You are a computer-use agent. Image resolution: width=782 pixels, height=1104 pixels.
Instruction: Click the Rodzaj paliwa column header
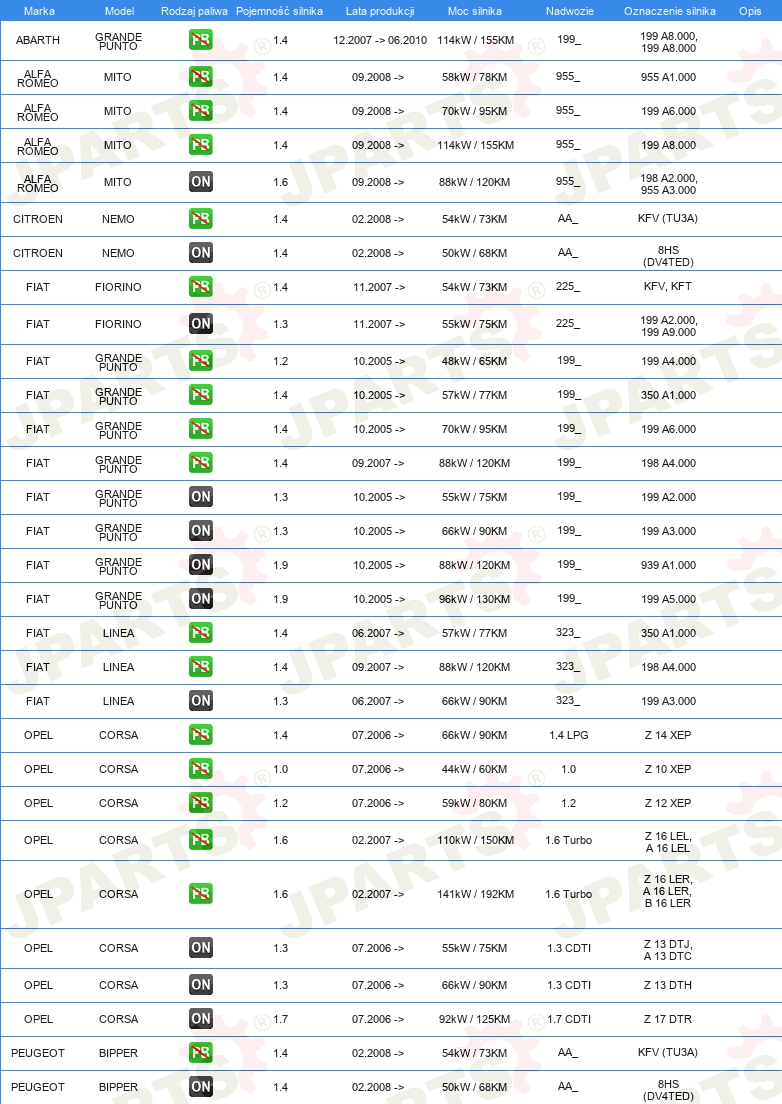point(194,11)
